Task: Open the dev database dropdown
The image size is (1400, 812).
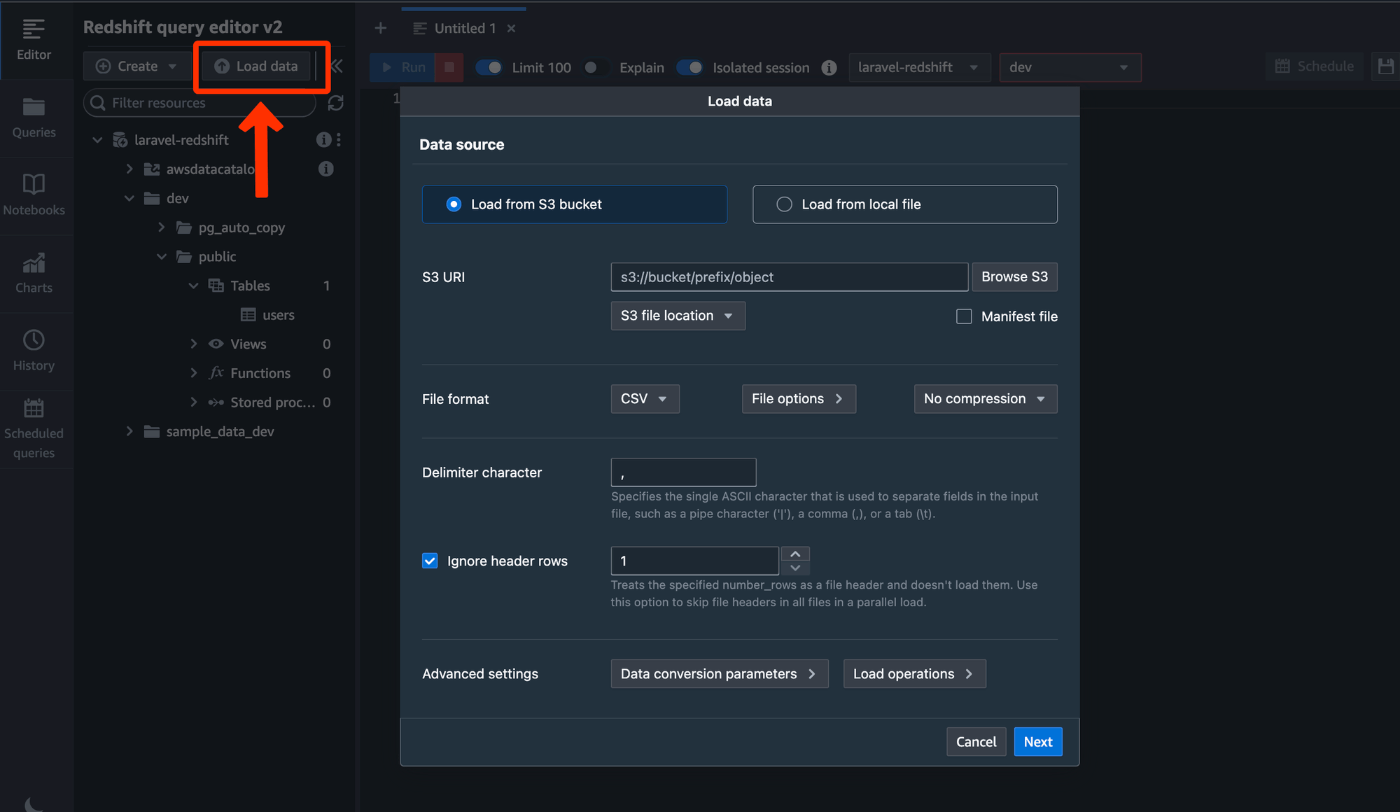Action: pyautogui.click(x=1070, y=67)
